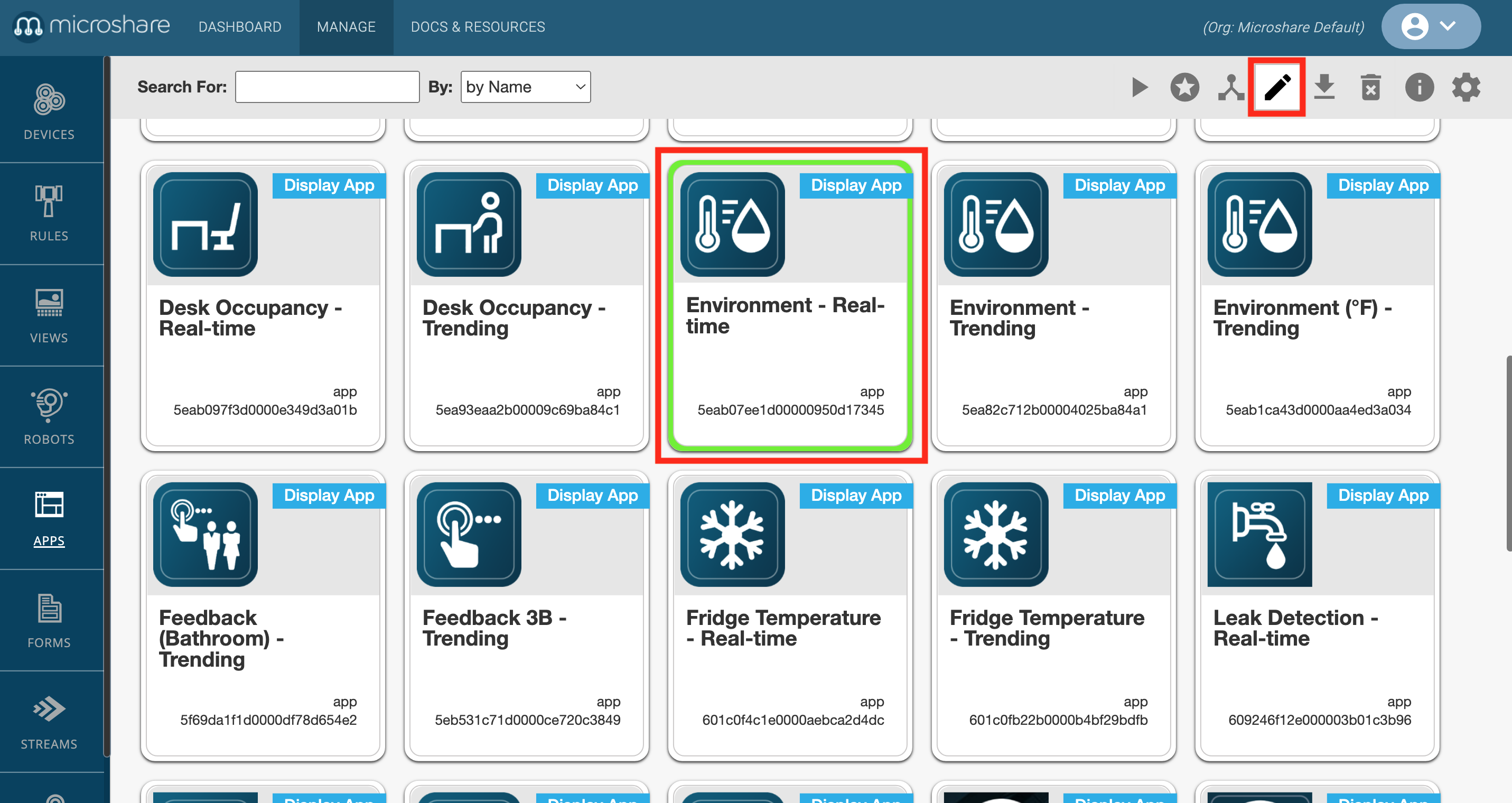Click app ID 5eab1ca43d0000aa4ed3a034

click(1318, 410)
